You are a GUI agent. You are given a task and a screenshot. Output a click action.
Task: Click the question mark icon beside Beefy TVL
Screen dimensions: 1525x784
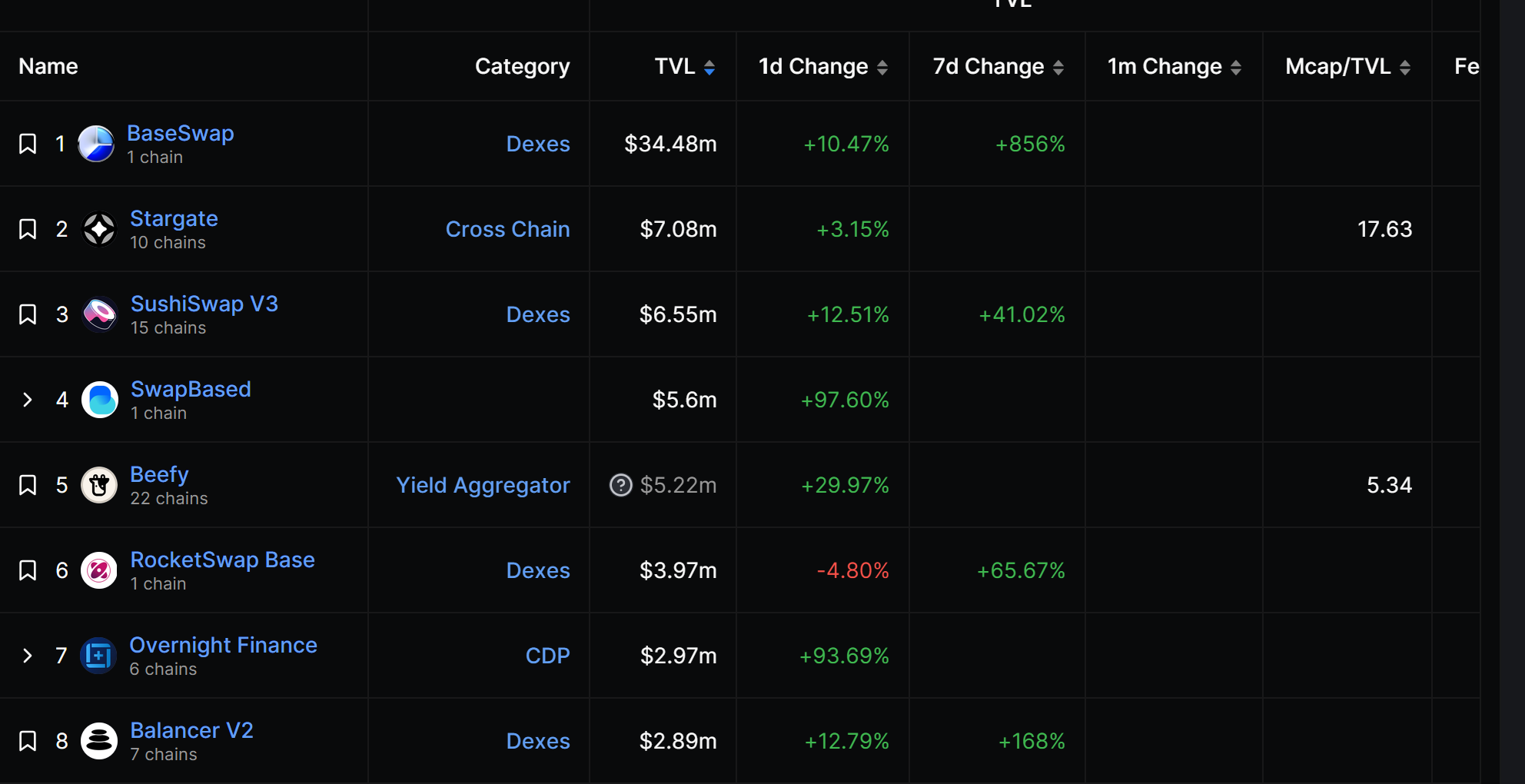(x=620, y=485)
